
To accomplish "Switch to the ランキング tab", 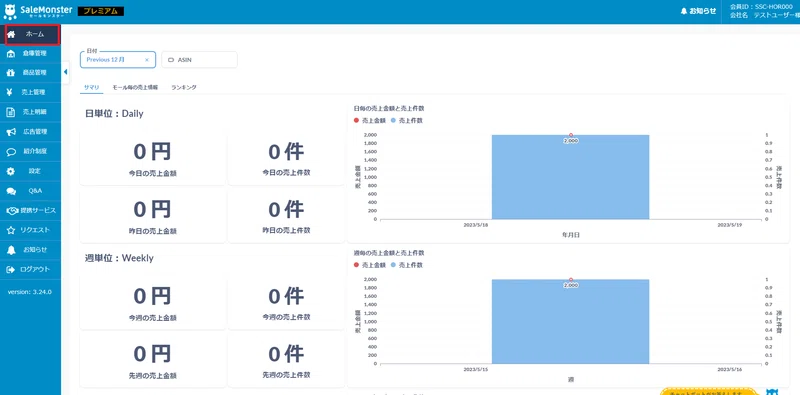I will [184, 87].
